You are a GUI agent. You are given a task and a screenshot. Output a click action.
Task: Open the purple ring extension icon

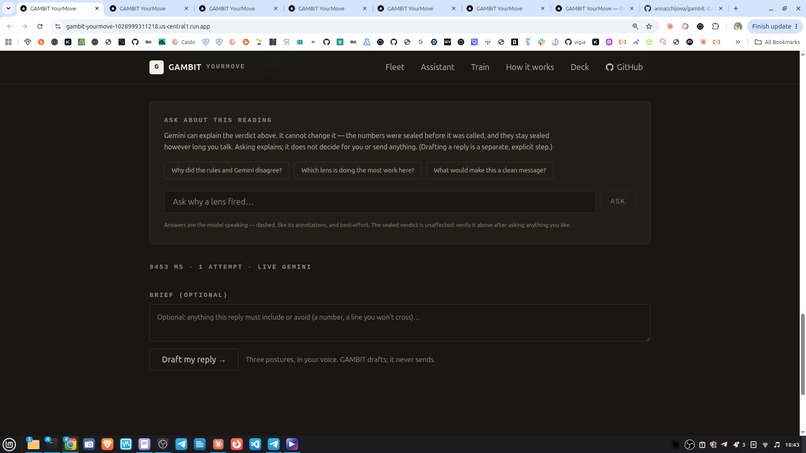point(685,26)
